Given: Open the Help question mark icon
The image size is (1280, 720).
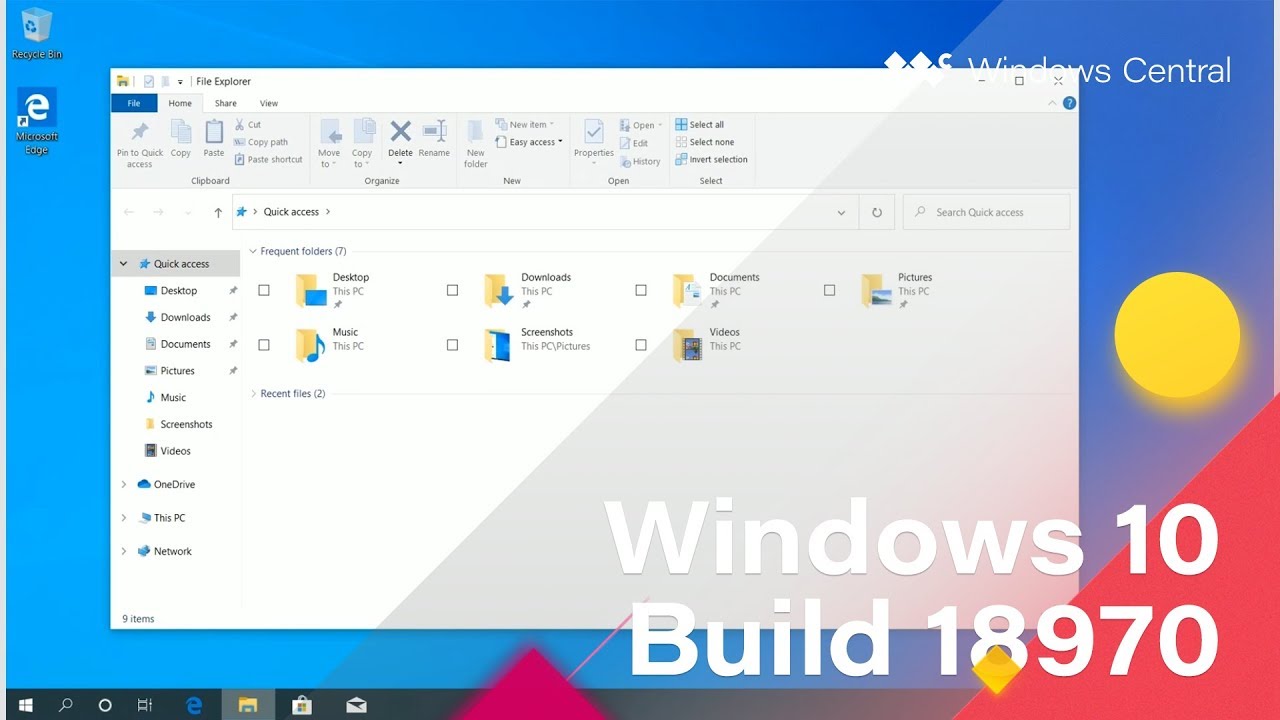Looking at the screenshot, I should point(1070,103).
